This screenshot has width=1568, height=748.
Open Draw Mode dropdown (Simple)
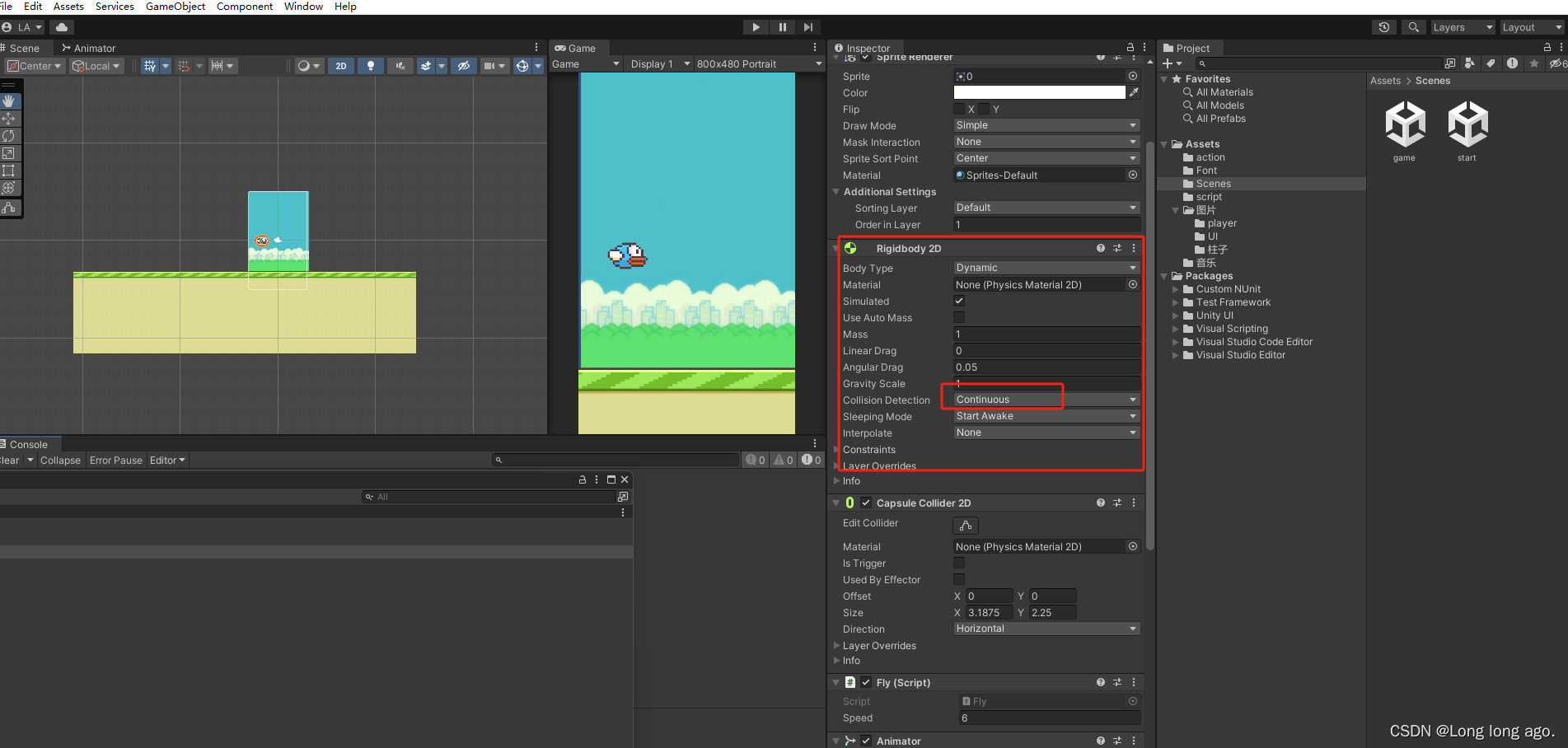tap(1046, 125)
